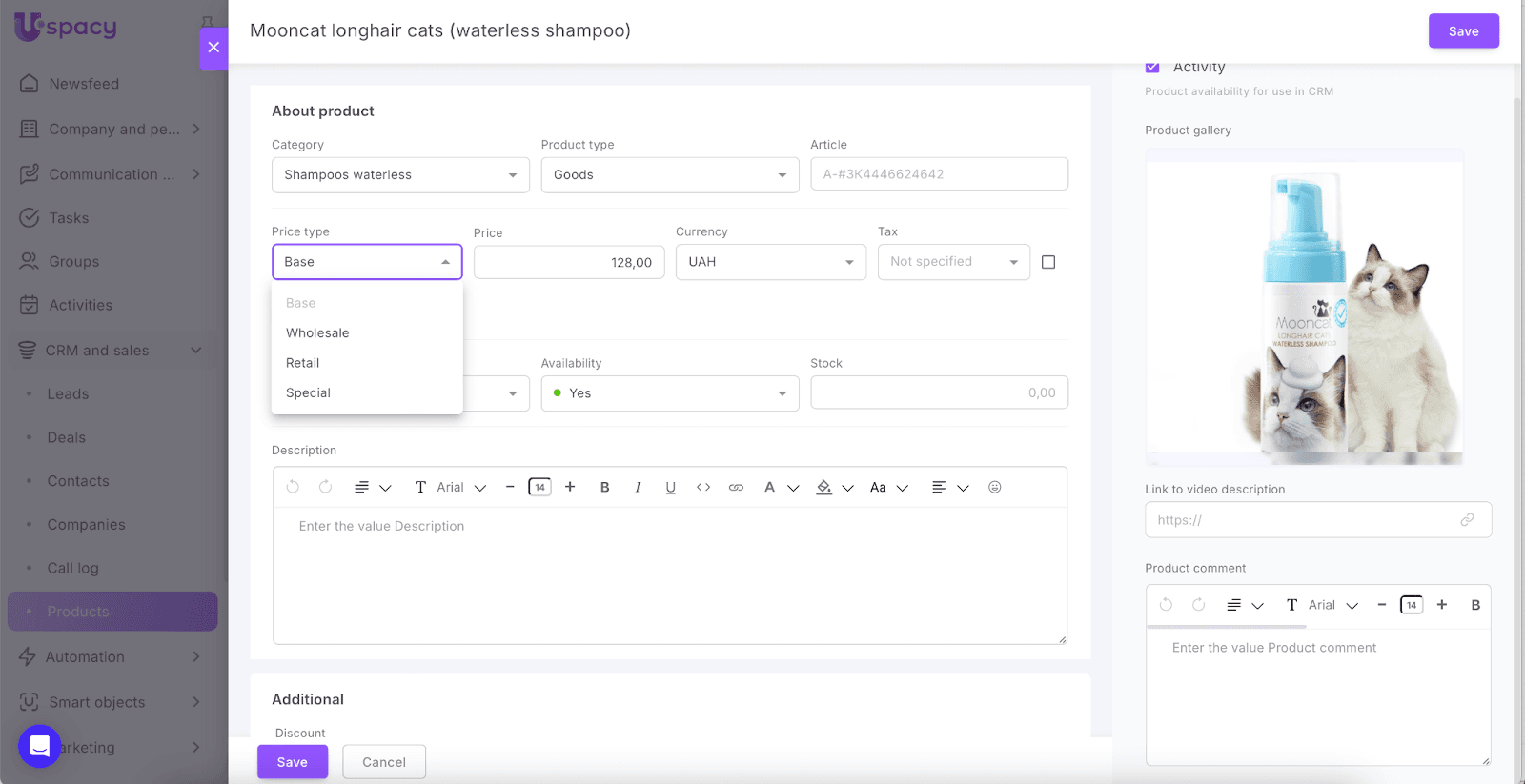Viewport: 1525px width, 784px height.
Task: Select Wholesale from price type list
Action: coord(317,333)
